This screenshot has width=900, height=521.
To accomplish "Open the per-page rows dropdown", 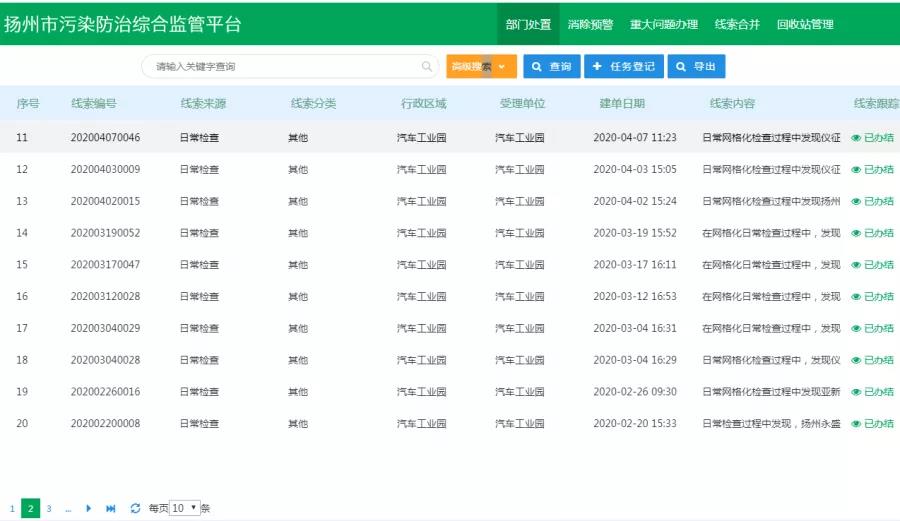I will (x=185, y=509).
